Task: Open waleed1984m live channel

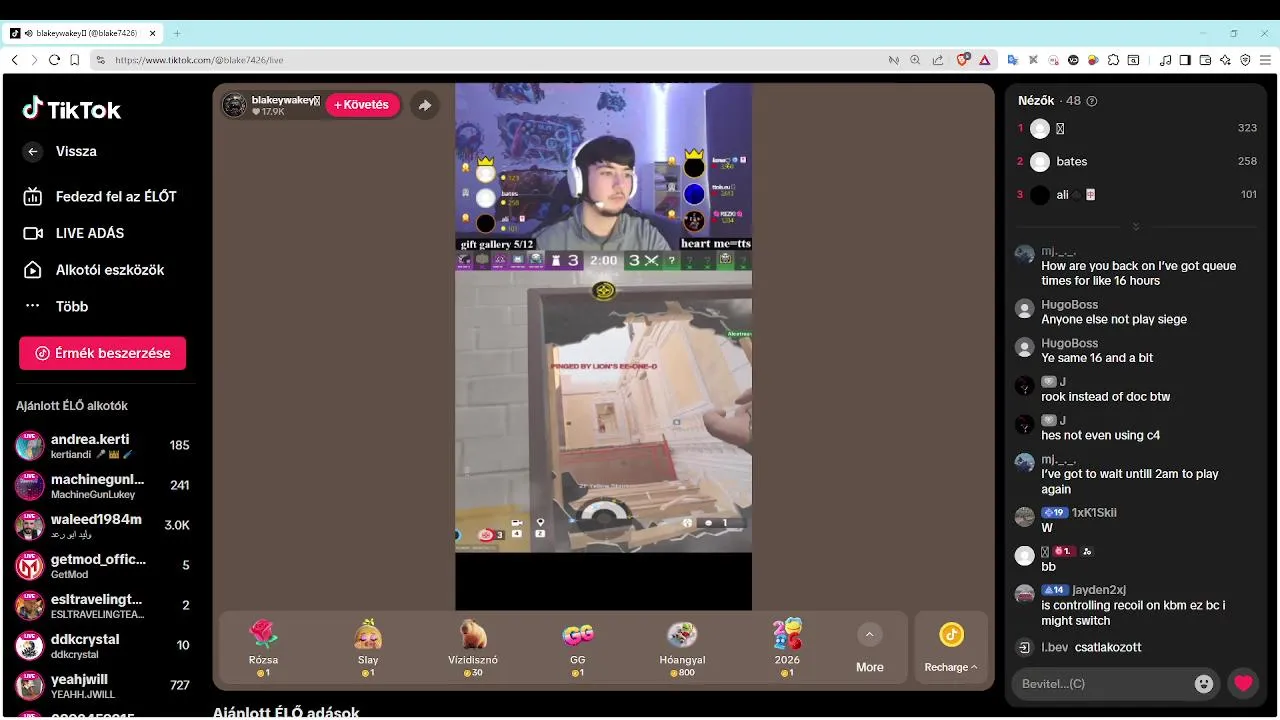Action: coord(102,526)
